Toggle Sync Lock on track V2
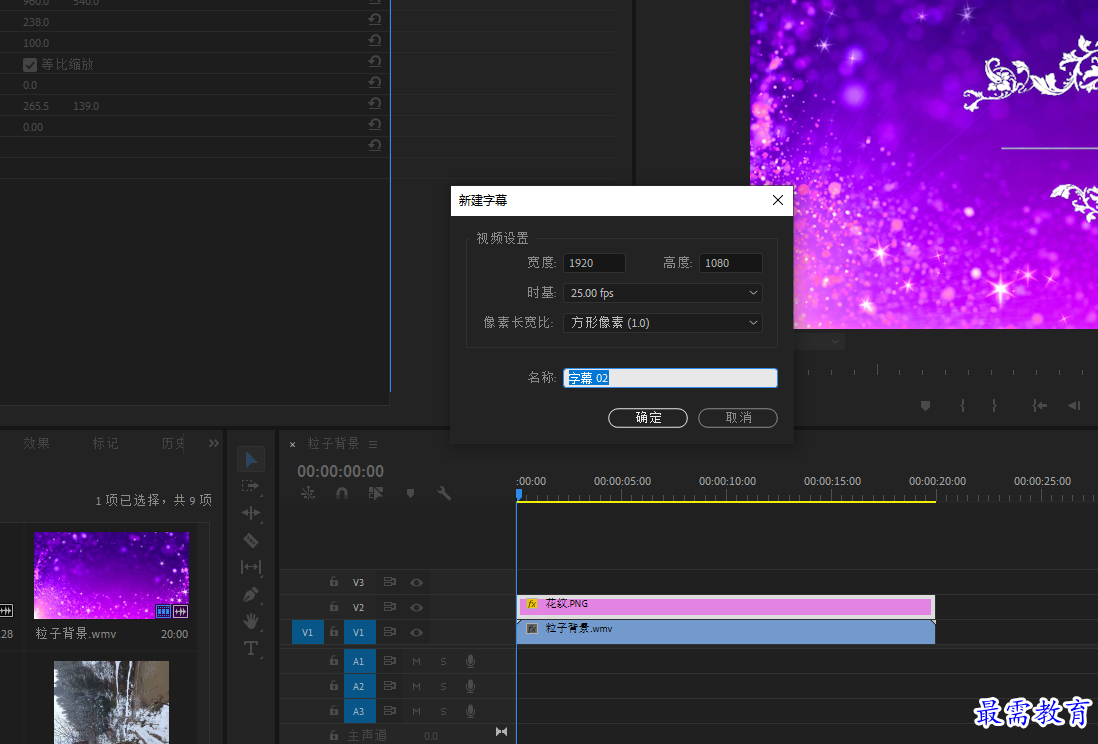This screenshot has height=744, width=1098. pyautogui.click(x=390, y=607)
